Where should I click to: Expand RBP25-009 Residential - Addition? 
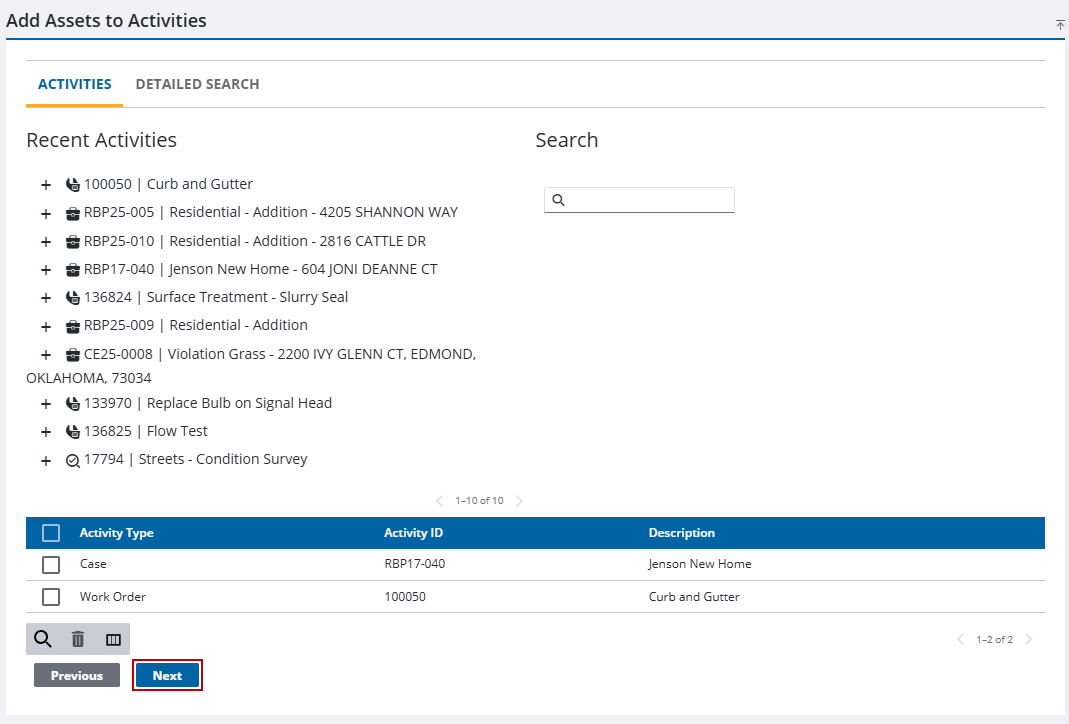[46, 327]
